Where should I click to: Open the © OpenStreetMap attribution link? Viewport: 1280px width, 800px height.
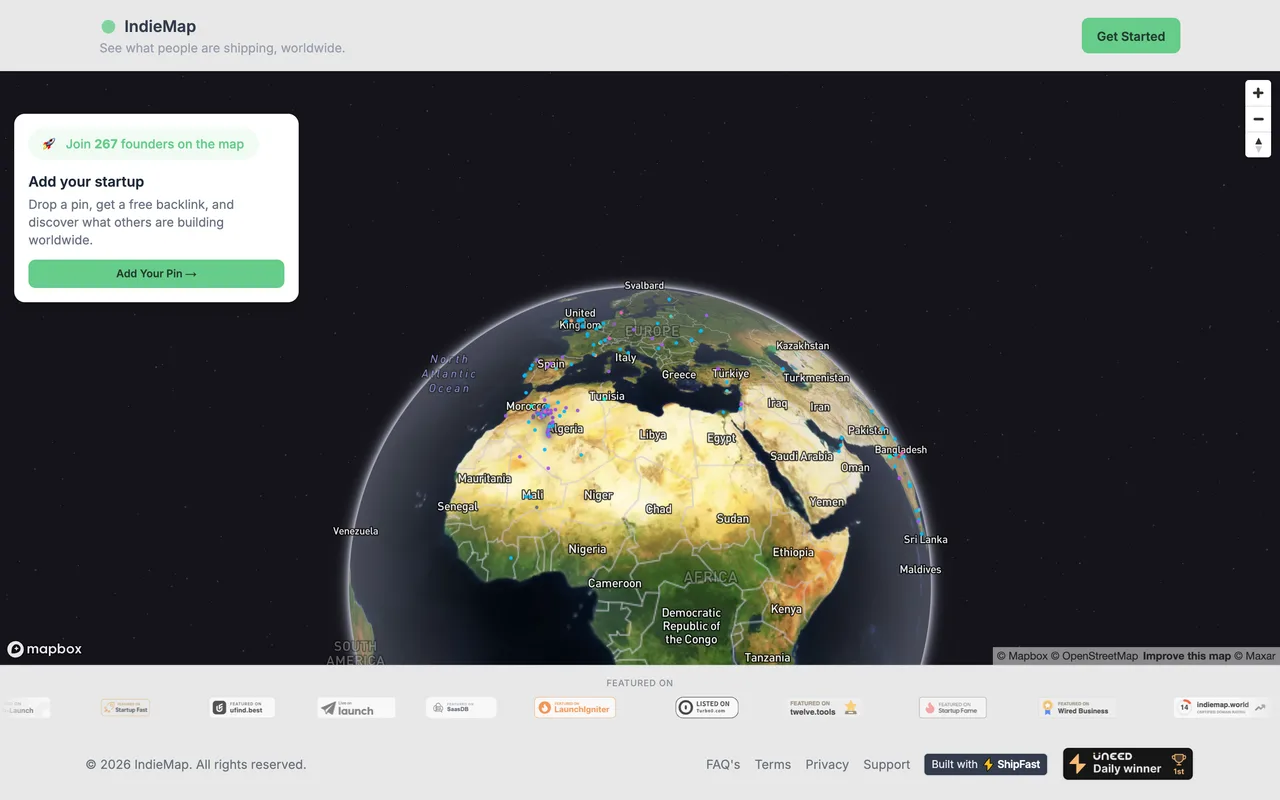point(1094,656)
